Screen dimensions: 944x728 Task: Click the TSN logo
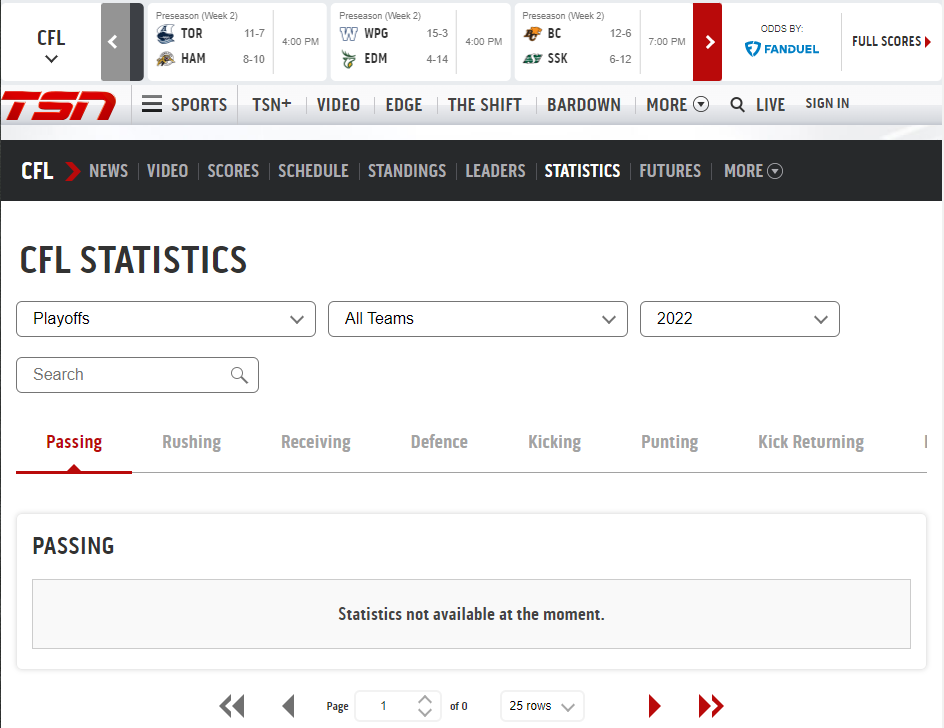coord(60,105)
